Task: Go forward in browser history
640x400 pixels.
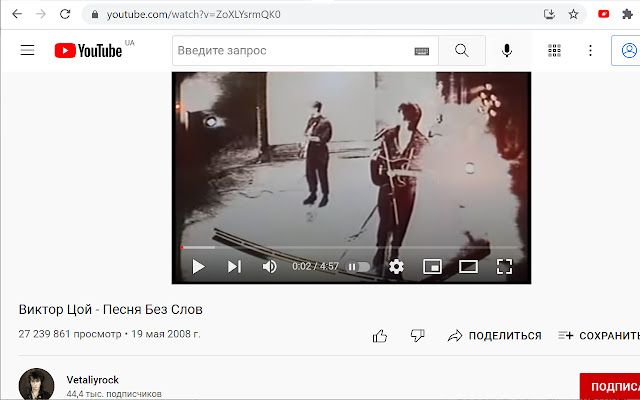Action: click(x=41, y=14)
